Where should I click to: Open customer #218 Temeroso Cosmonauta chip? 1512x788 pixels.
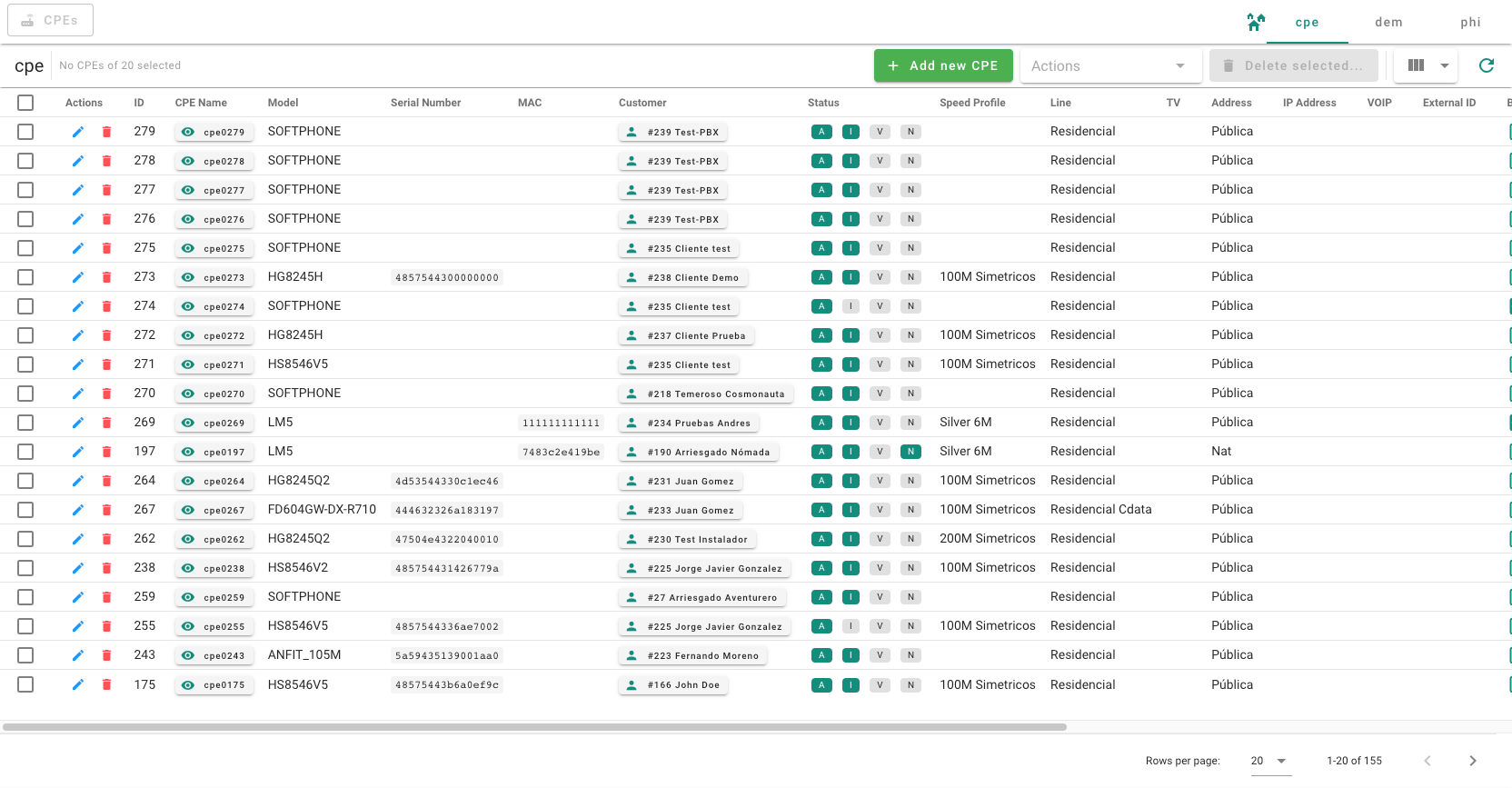[705, 394]
